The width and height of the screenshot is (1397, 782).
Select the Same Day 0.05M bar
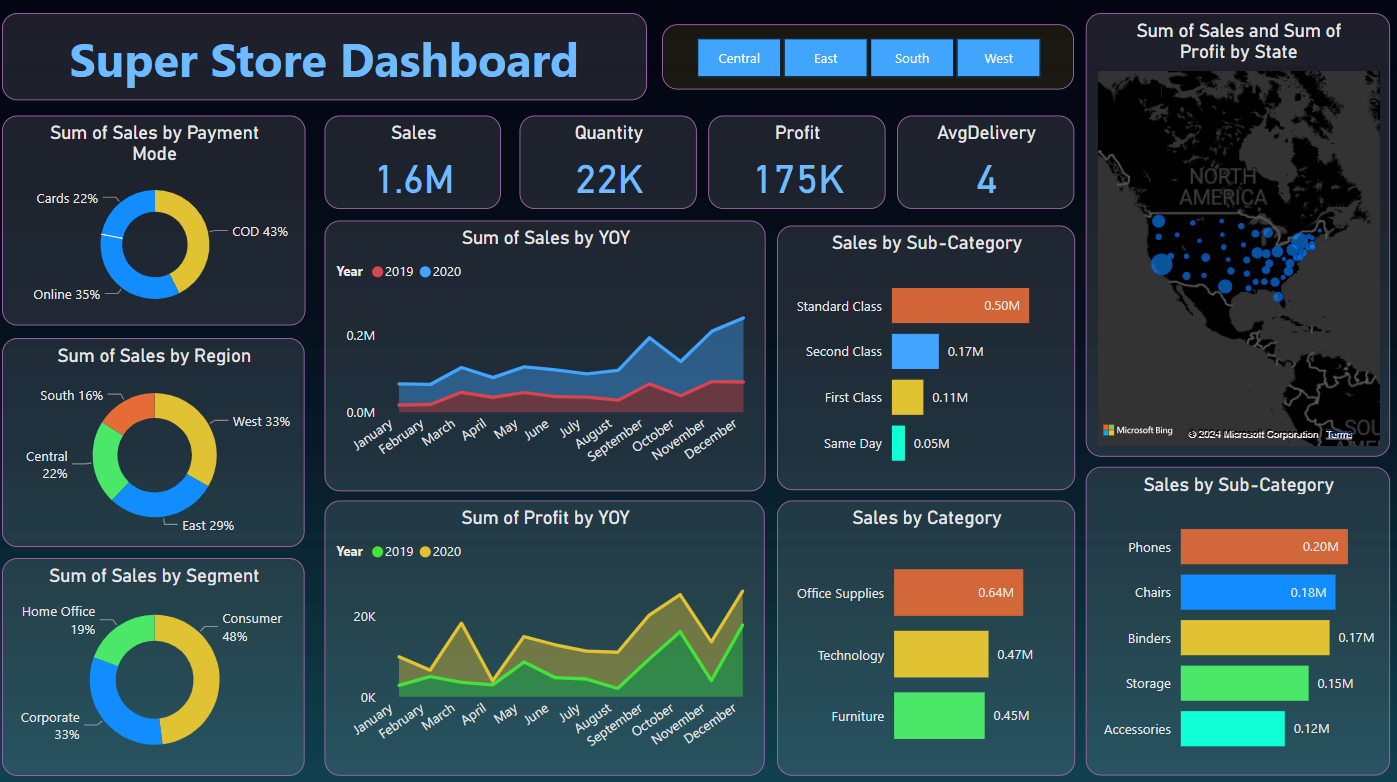click(898, 443)
